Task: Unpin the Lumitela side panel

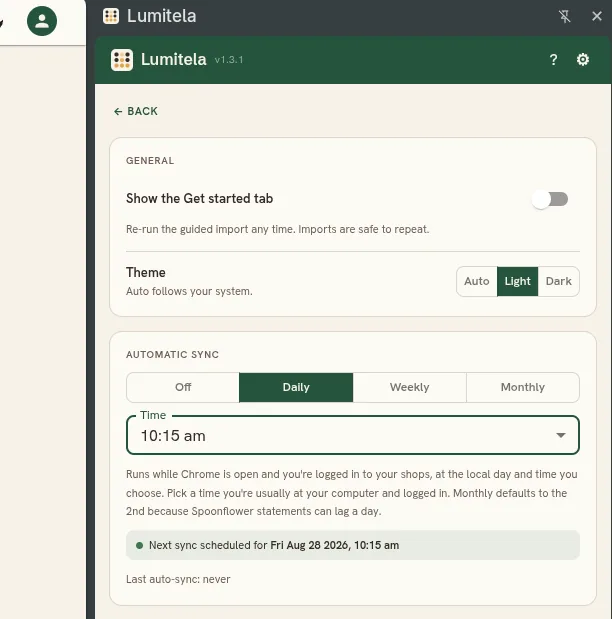Action: pos(565,16)
